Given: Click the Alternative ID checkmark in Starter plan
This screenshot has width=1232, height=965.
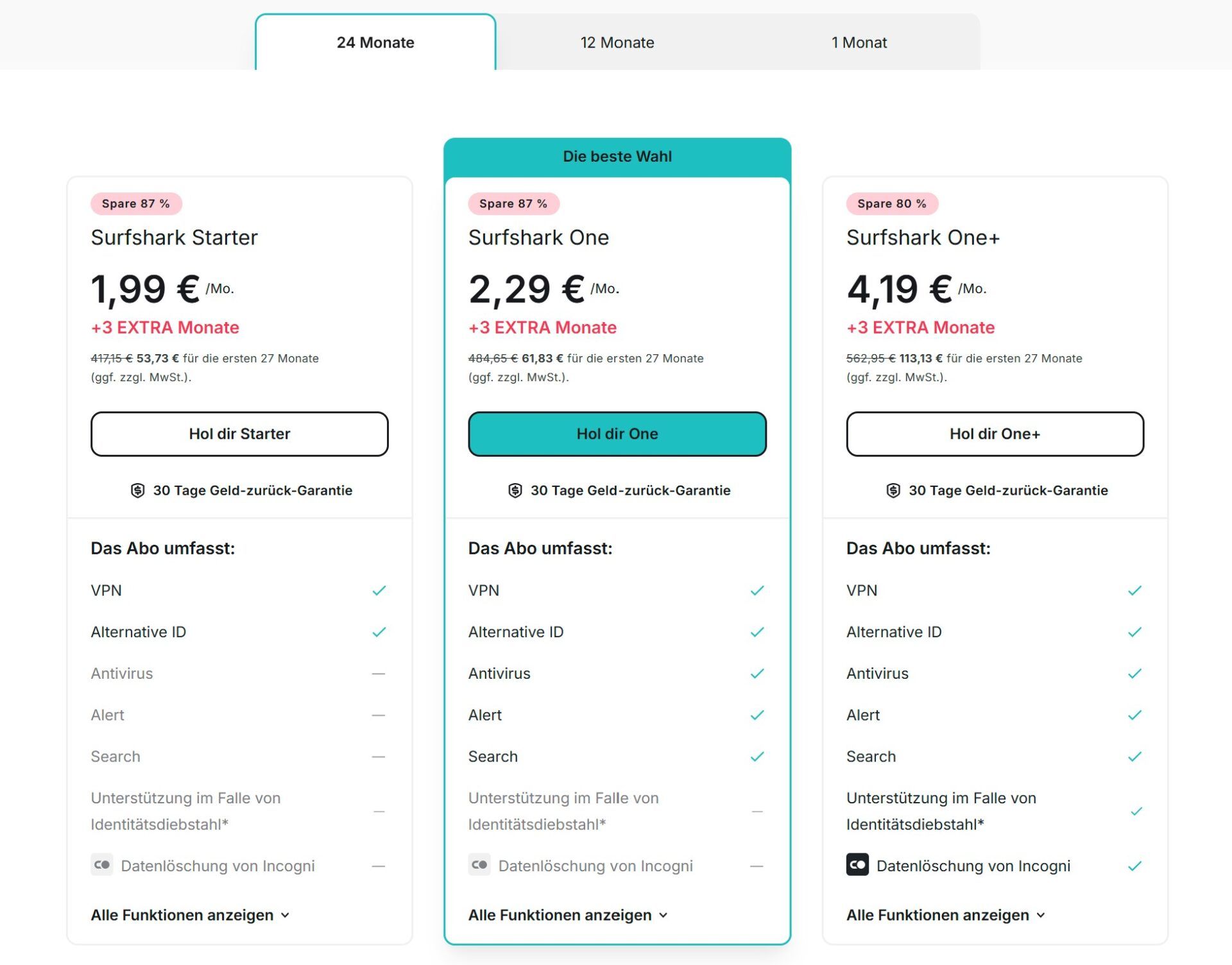Looking at the screenshot, I should click(x=379, y=631).
